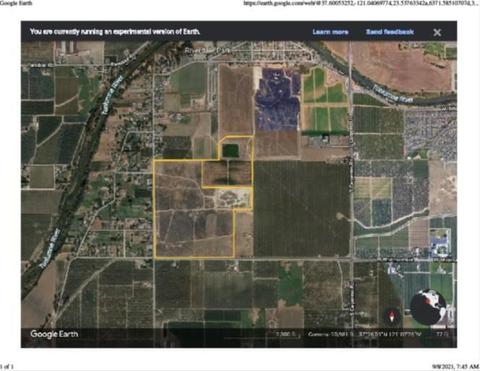Click the green square field inside yellow outline

pos(230,151)
